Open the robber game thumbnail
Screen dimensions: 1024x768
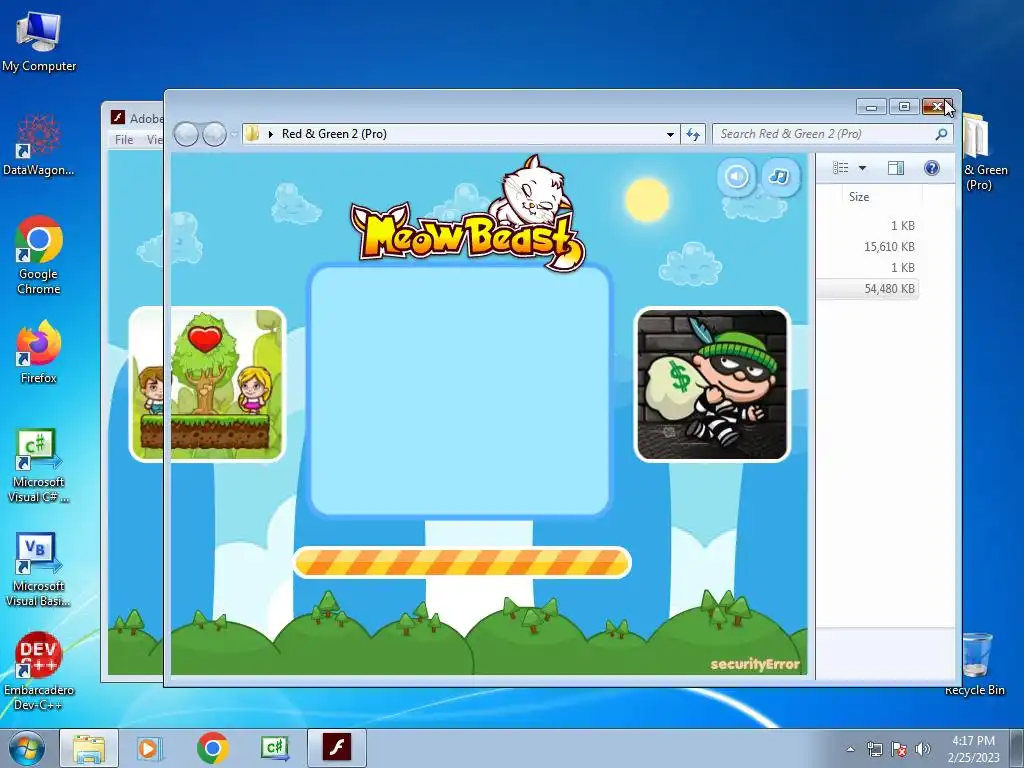712,385
